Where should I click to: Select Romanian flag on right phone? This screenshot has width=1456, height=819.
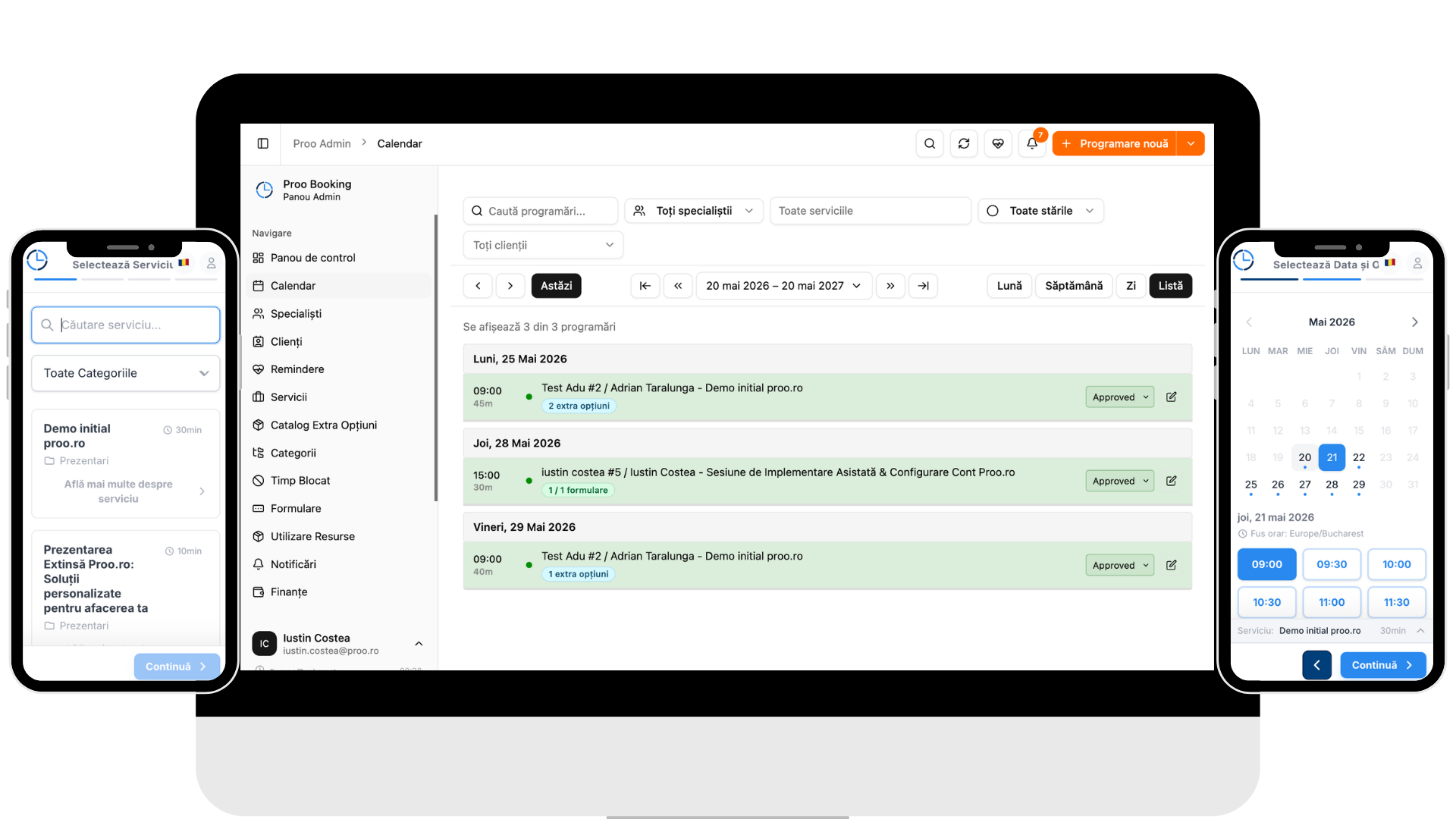pos(1390,262)
